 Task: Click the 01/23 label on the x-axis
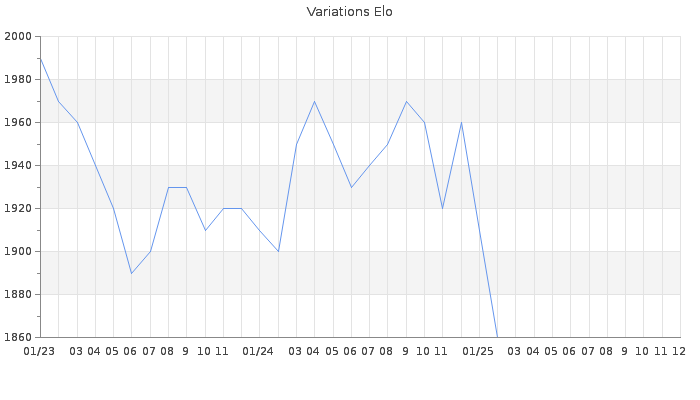click(x=39, y=352)
